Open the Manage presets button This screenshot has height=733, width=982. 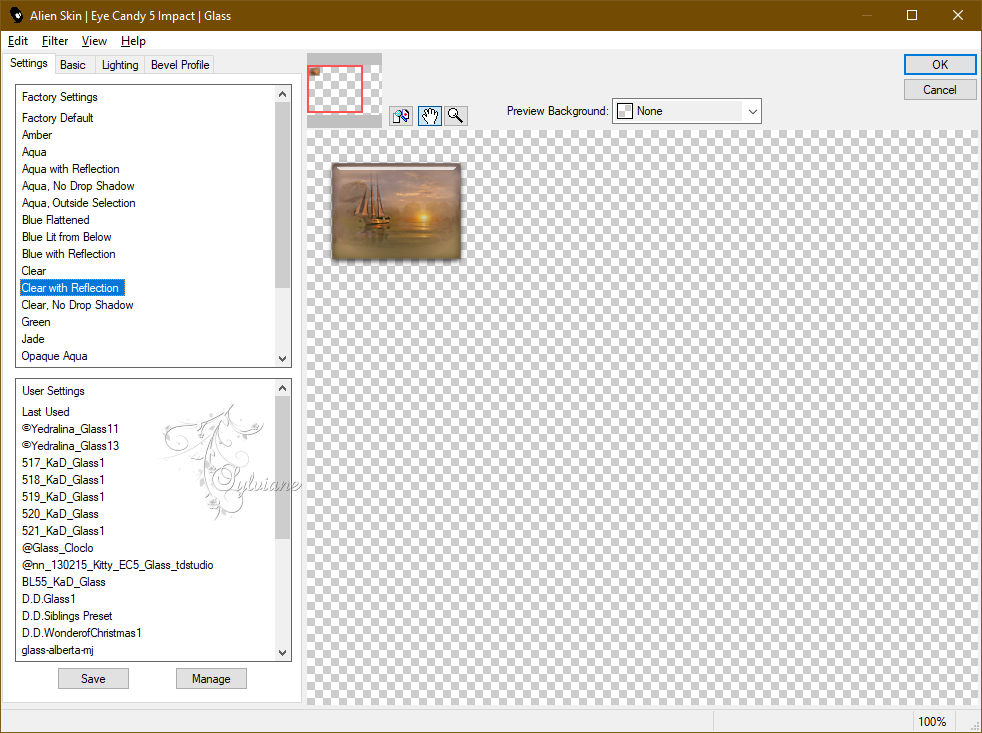click(x=211, y=678)
